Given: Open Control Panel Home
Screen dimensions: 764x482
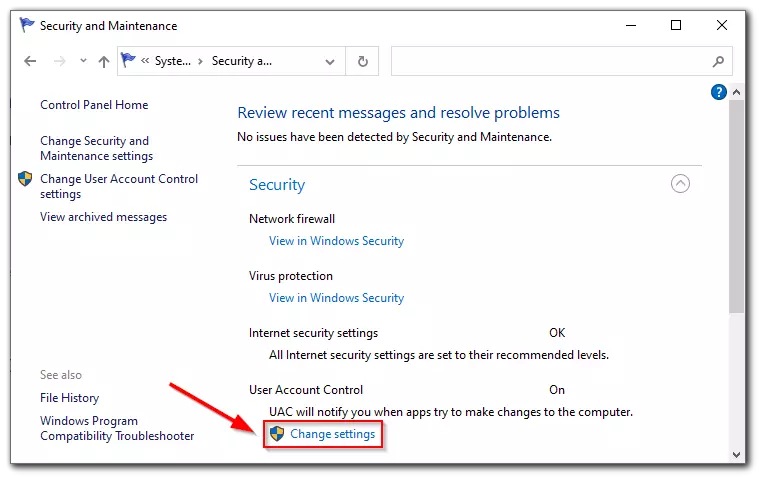Looking at the screenshot, I should pyautogui.click(x=94, y=105).
